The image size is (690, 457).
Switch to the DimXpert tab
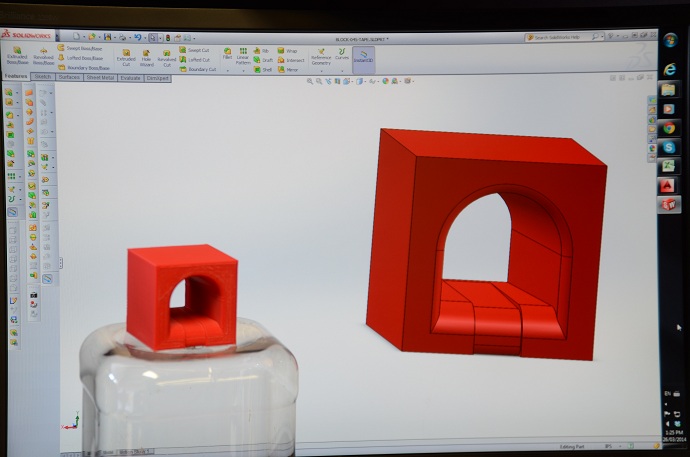coord(158,78)
